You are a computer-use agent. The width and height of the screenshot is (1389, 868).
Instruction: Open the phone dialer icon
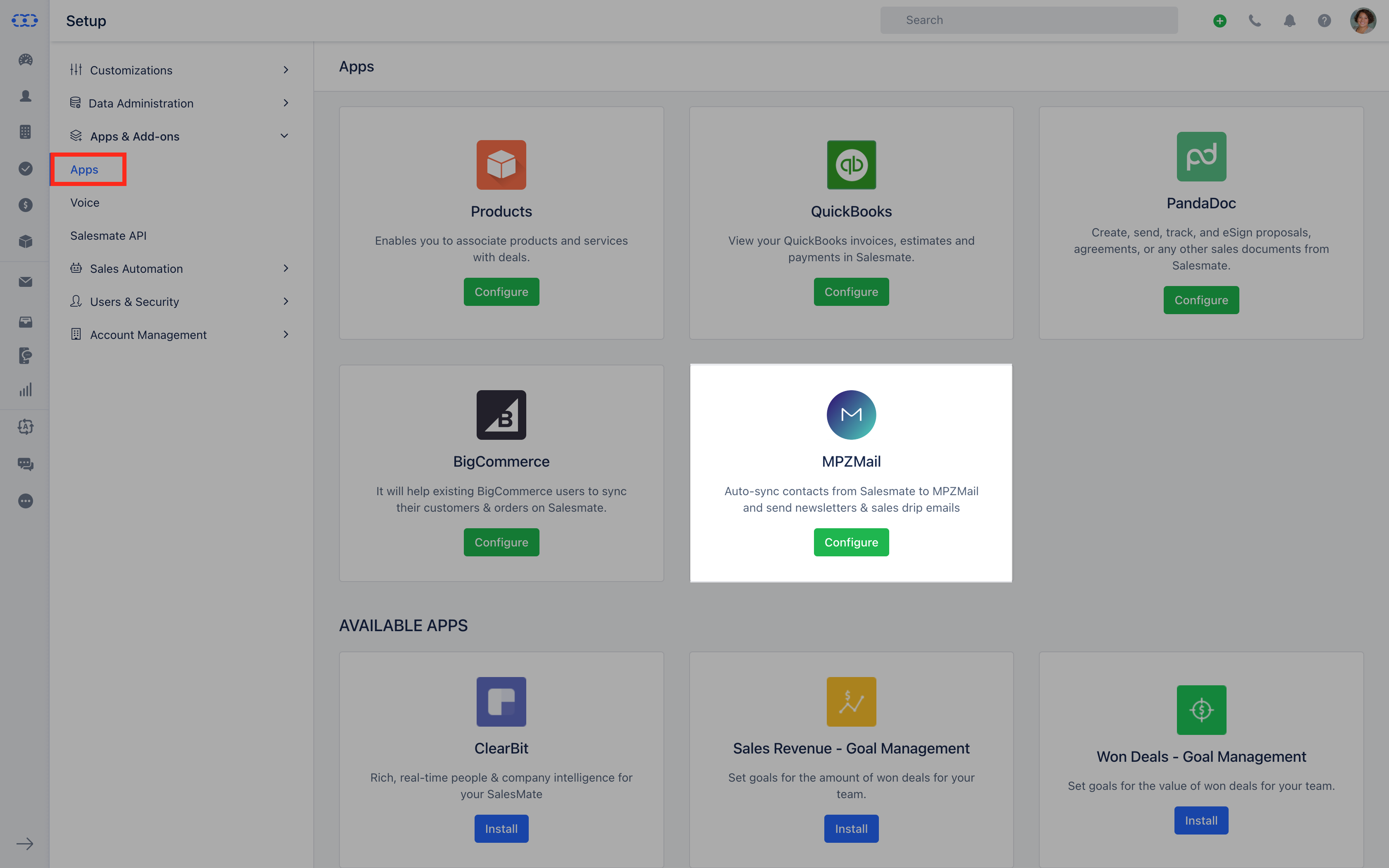(x=1255, y=21)
